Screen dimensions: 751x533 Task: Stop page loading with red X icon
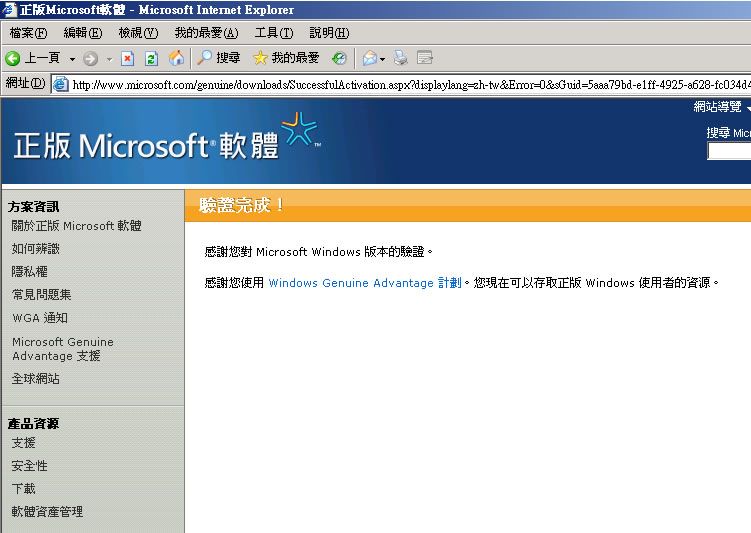pyautogui.click(x=127, y=58)
